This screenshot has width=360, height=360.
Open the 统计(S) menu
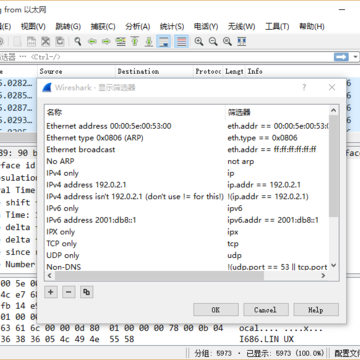tap(172, 26)
